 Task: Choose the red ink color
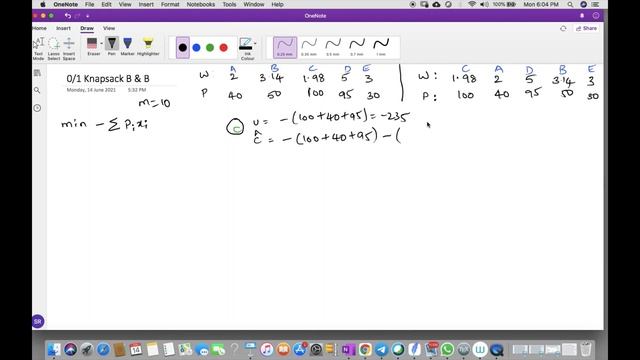223,48
